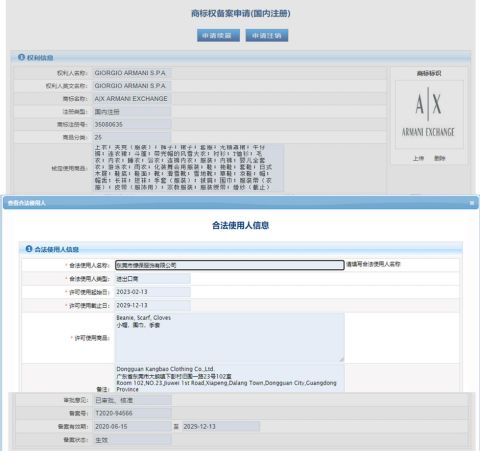Click the 备注 remarks textarea with Dongguan Kangbao address
The image size is (480, 451).
pyautogui.click(x=230, y=379)
